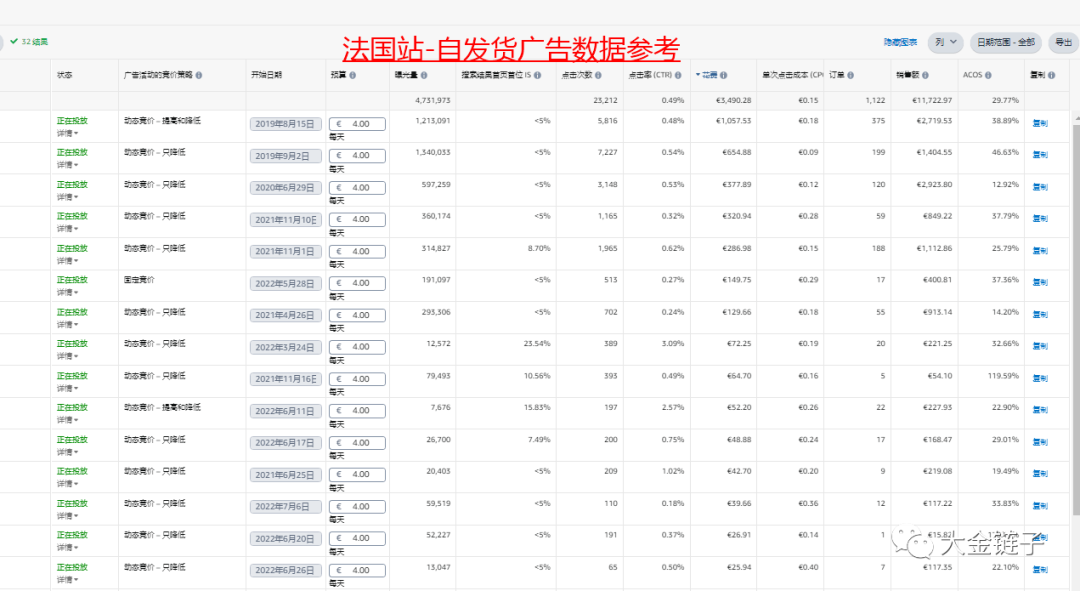Select the sales value €2,923.80

(934, 185)
